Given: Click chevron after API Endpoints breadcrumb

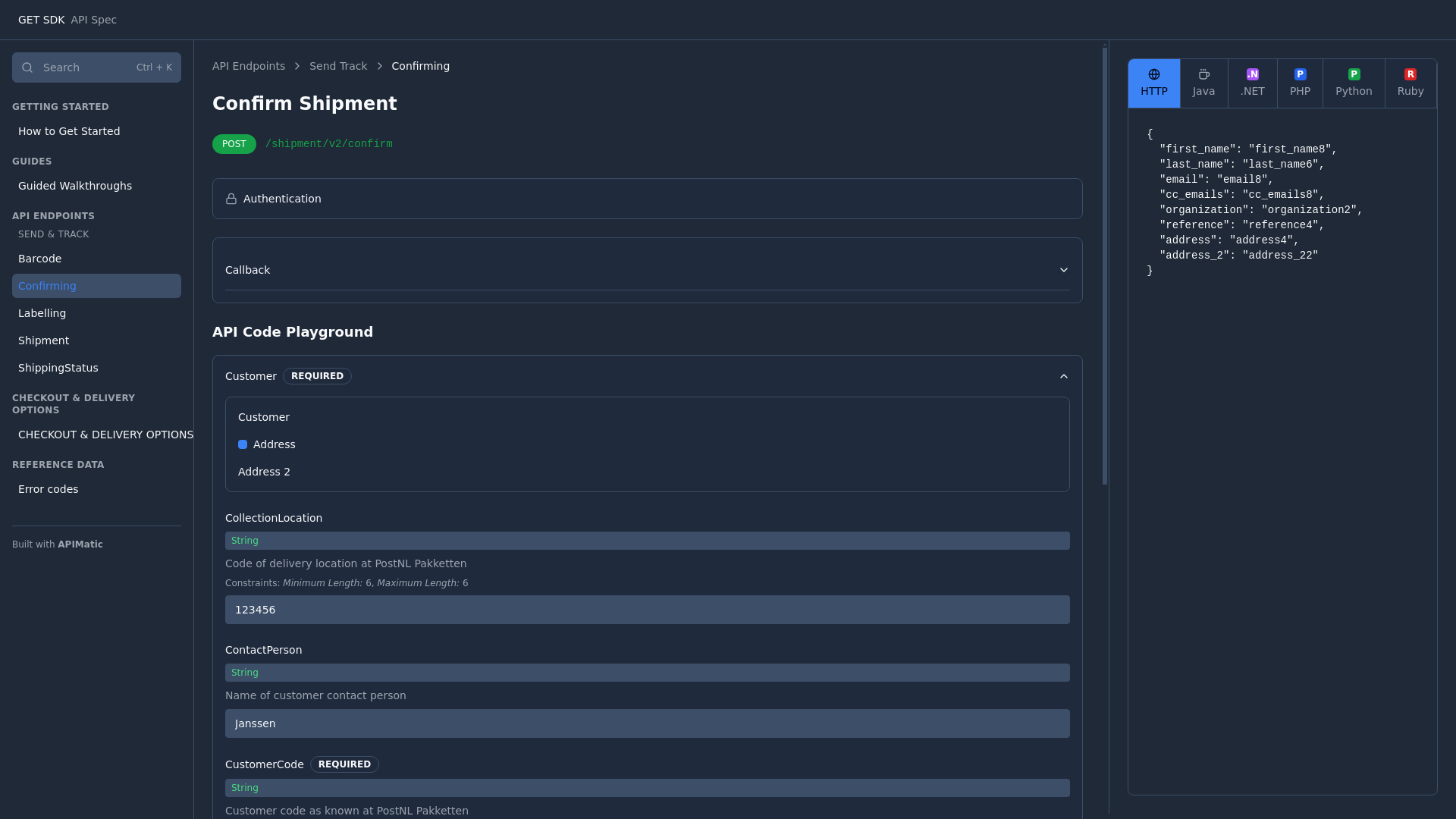Looking at the screenshot, I should (x=297, y=66).
